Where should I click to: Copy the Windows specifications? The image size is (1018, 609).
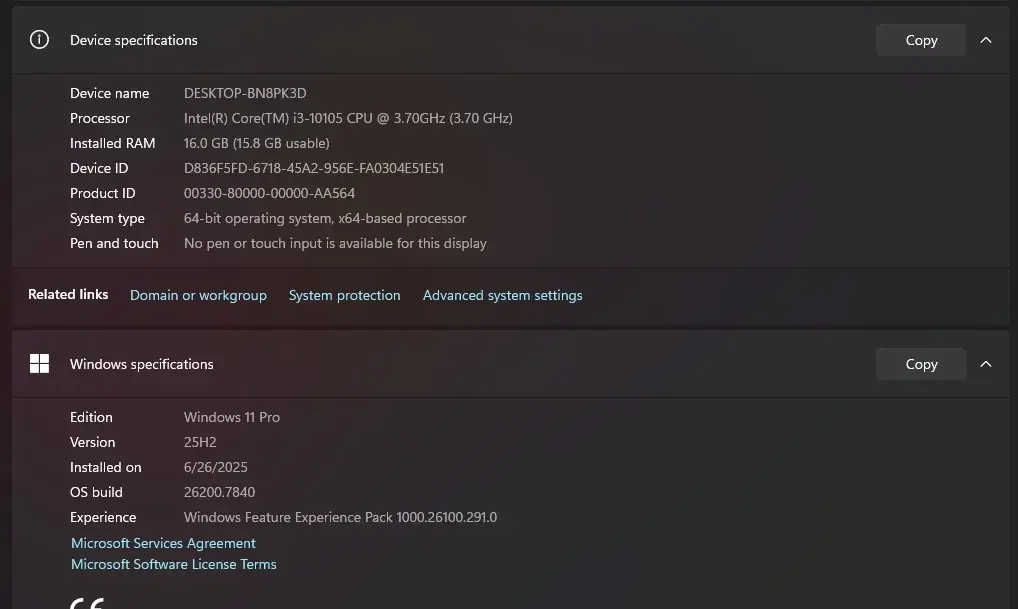coord(921,364)
